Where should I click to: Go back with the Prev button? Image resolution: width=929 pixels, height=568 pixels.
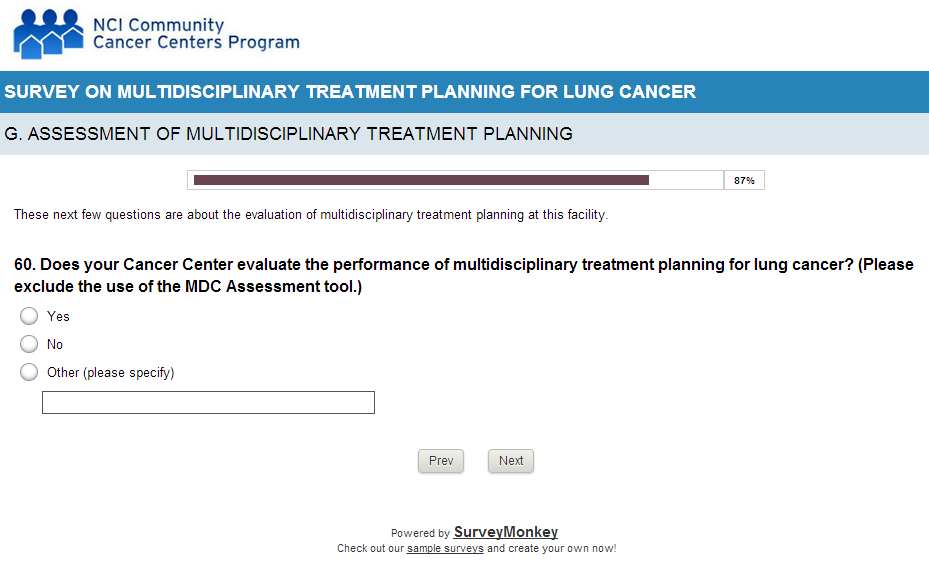[x=441, y=461]
